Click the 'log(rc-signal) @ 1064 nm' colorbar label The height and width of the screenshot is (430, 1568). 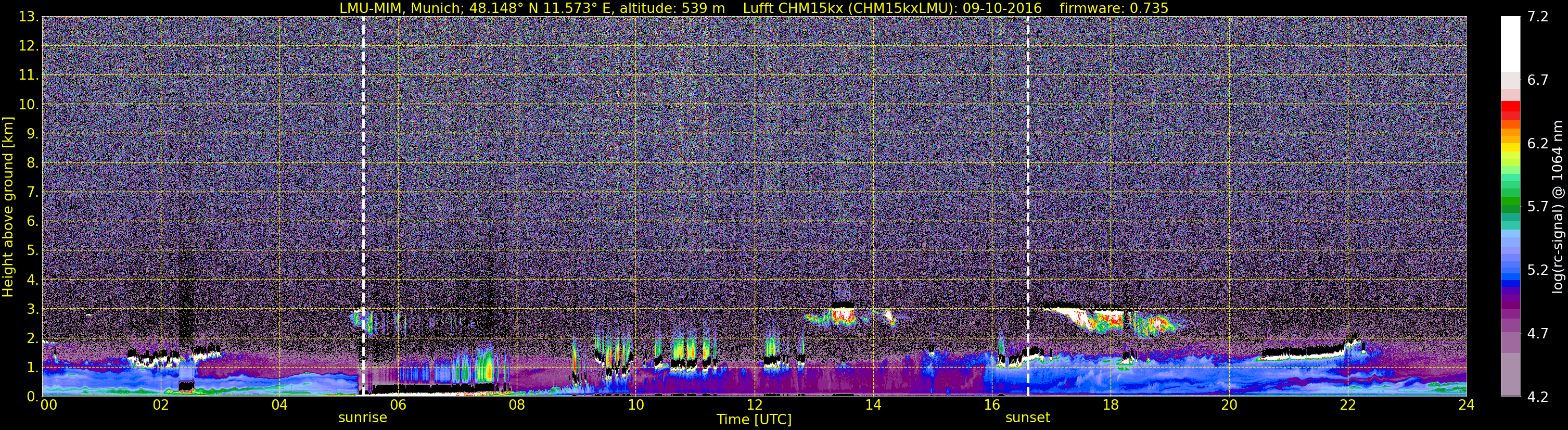[x=1558, y=207]
